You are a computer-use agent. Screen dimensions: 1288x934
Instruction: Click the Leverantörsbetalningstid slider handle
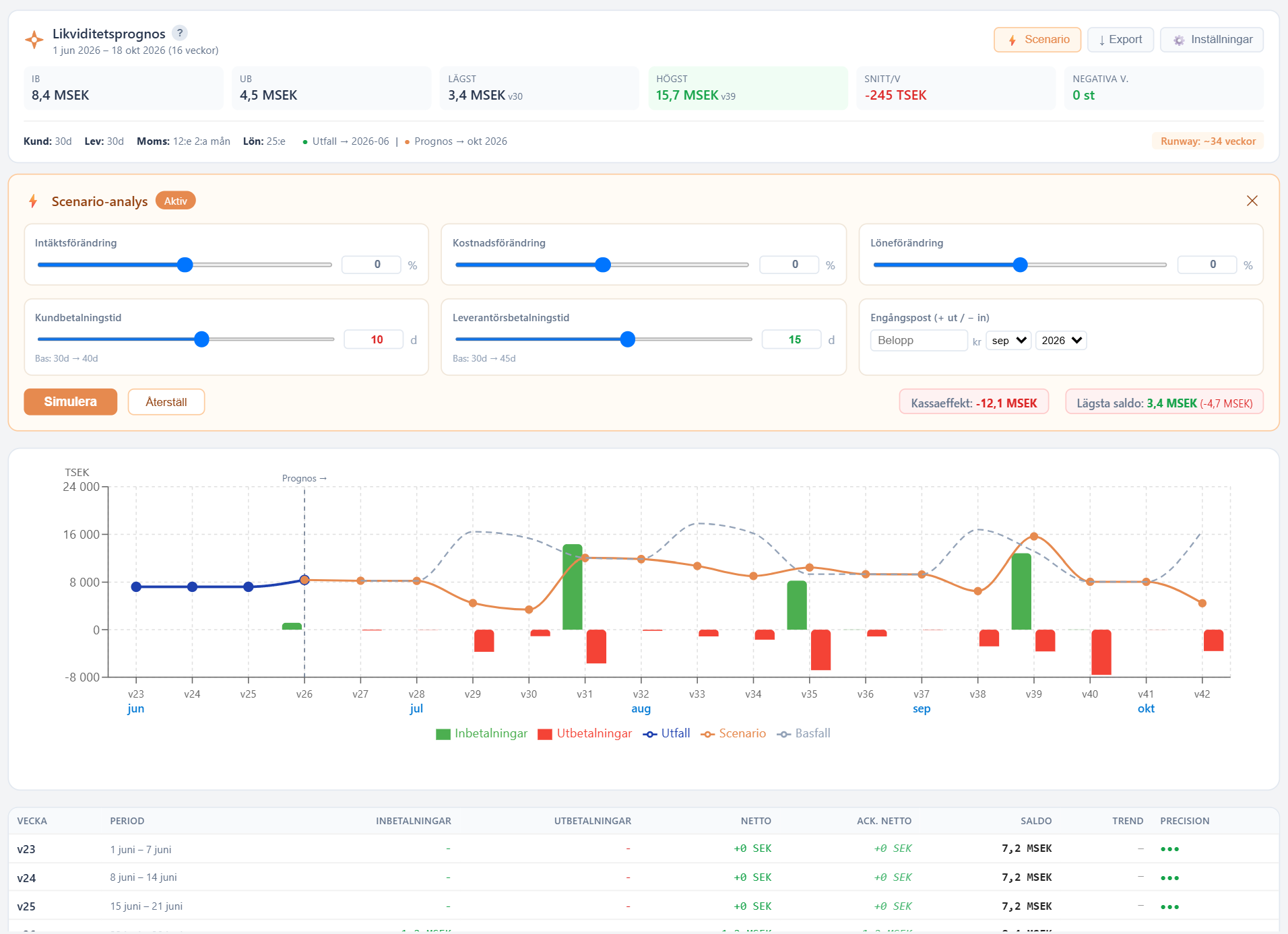(628, 339)
